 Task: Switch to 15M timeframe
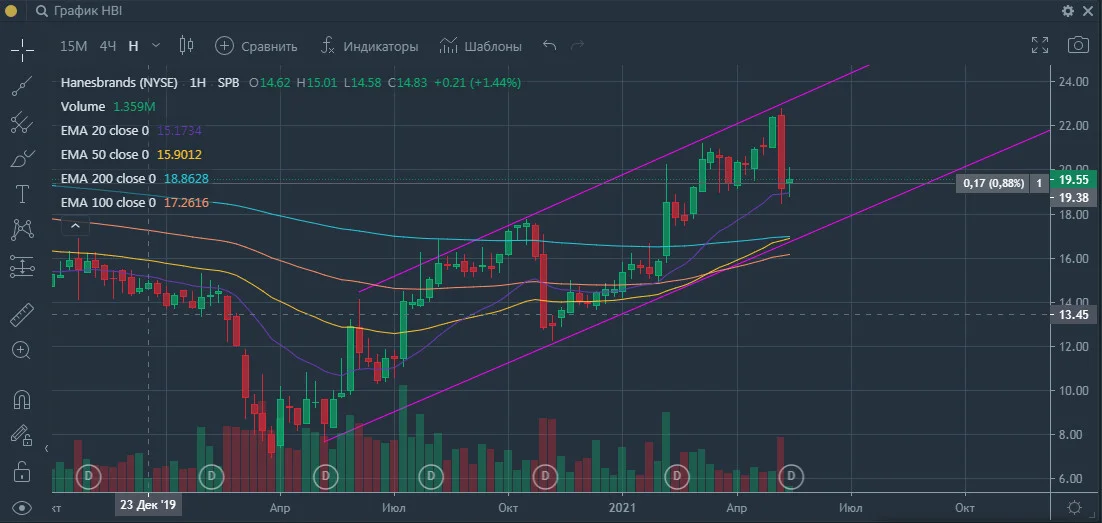tap(73, 46)
